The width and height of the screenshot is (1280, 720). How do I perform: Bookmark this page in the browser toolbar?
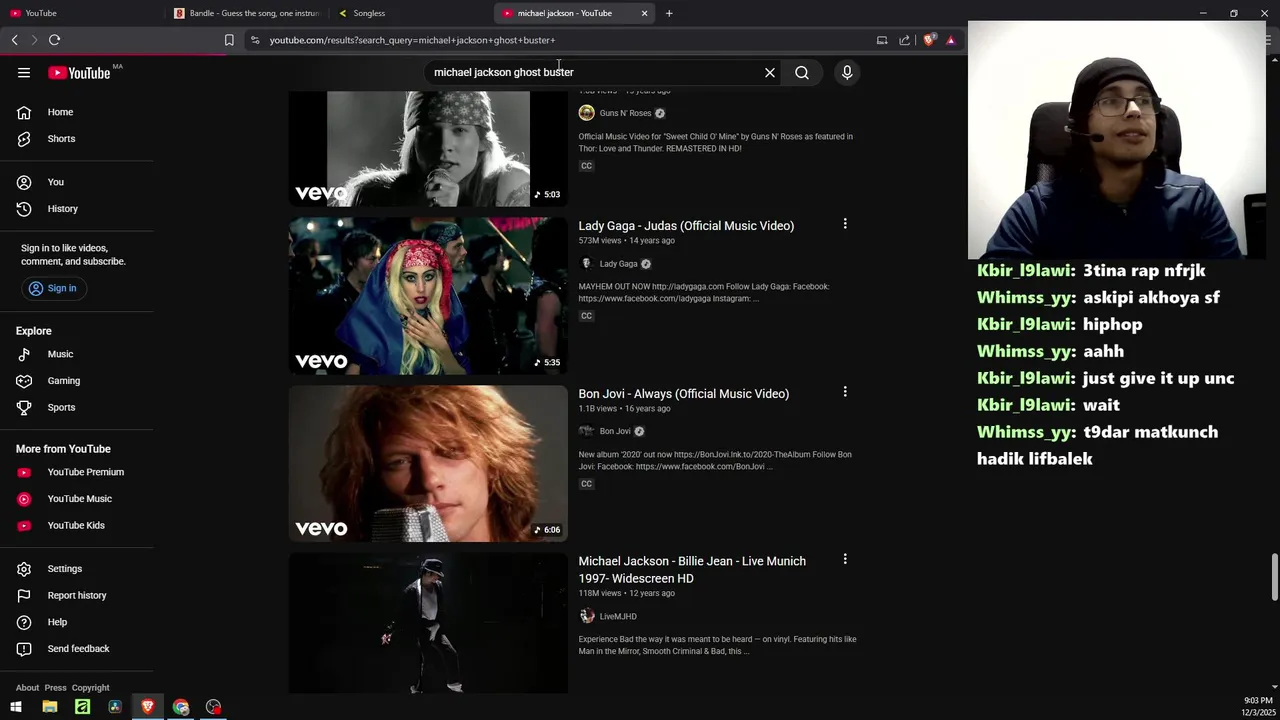point(229,40)
